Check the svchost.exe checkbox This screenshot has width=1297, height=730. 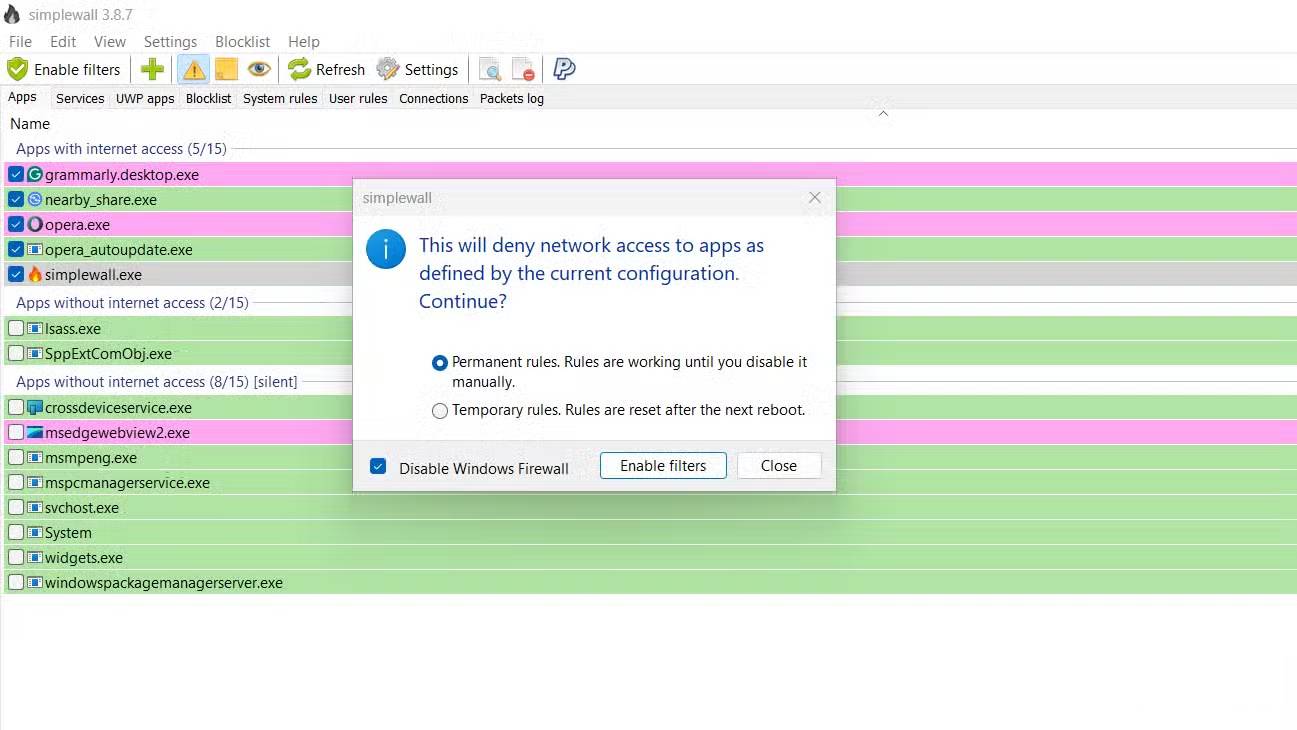click(16, 507)
